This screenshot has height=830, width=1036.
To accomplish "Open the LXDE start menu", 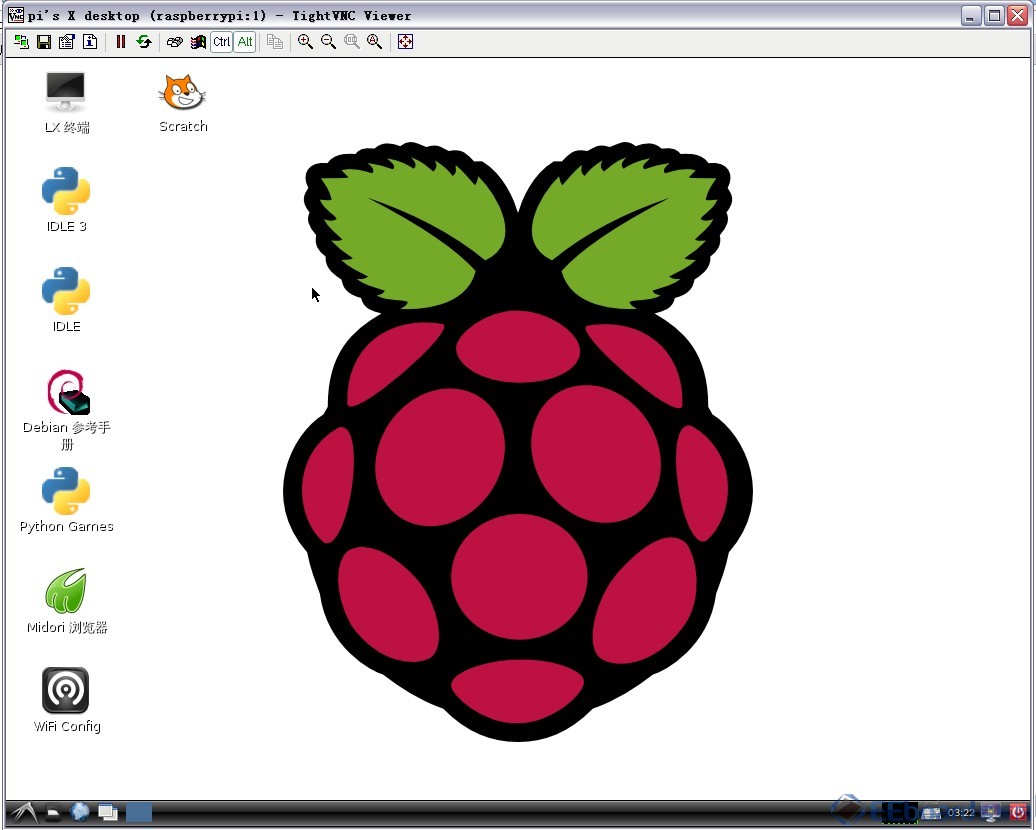I will tap(22, 812).
